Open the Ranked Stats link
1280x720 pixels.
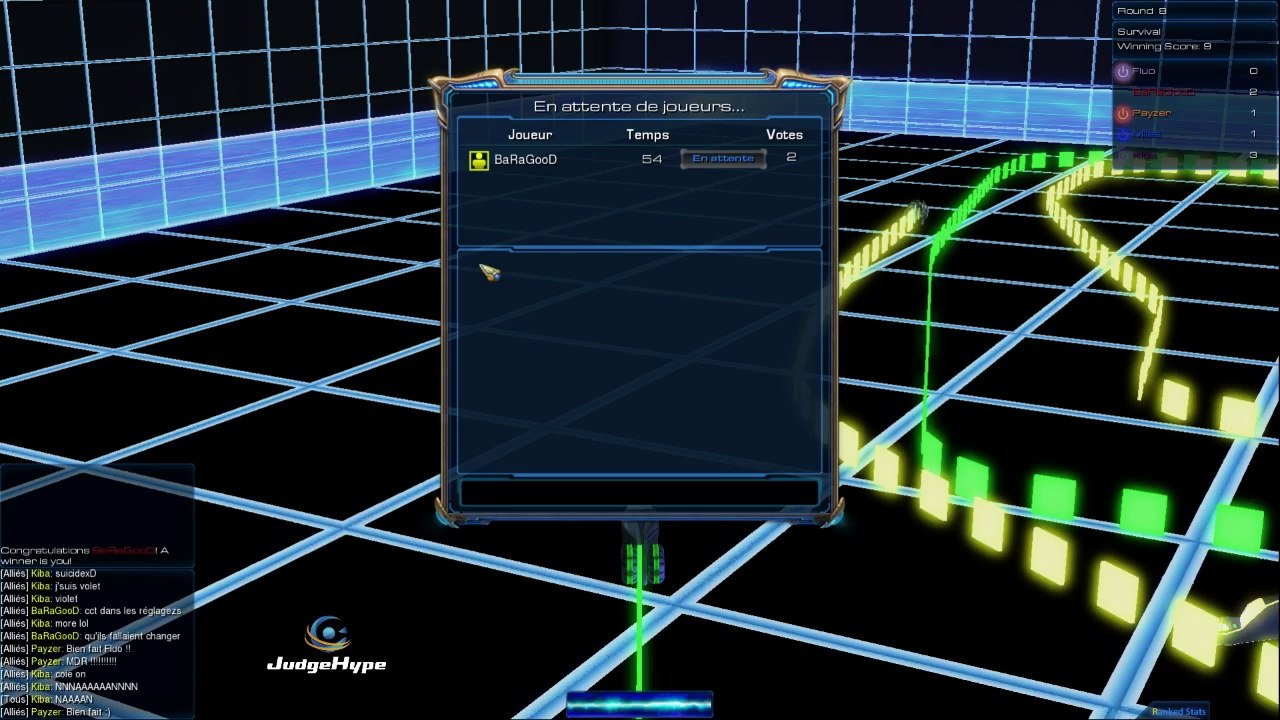pyautogui.click(x=1180, y=711)
